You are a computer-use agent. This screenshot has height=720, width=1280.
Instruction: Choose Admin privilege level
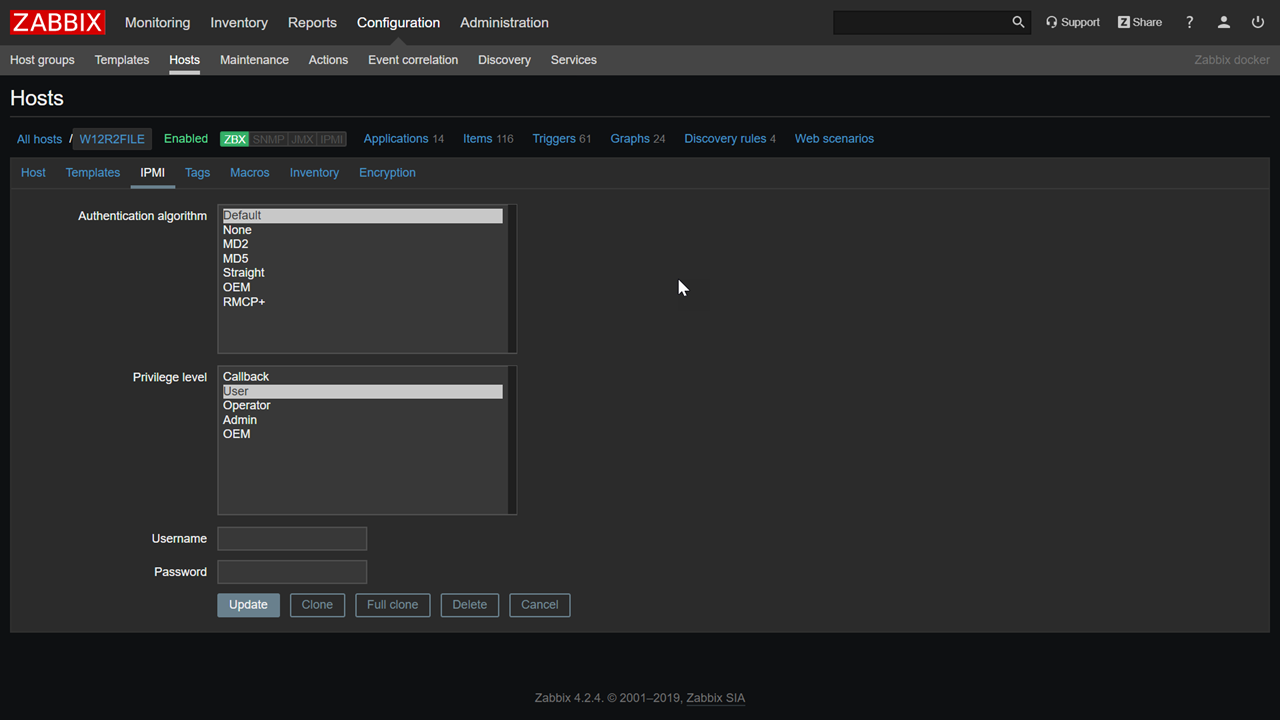pos(240,420)
